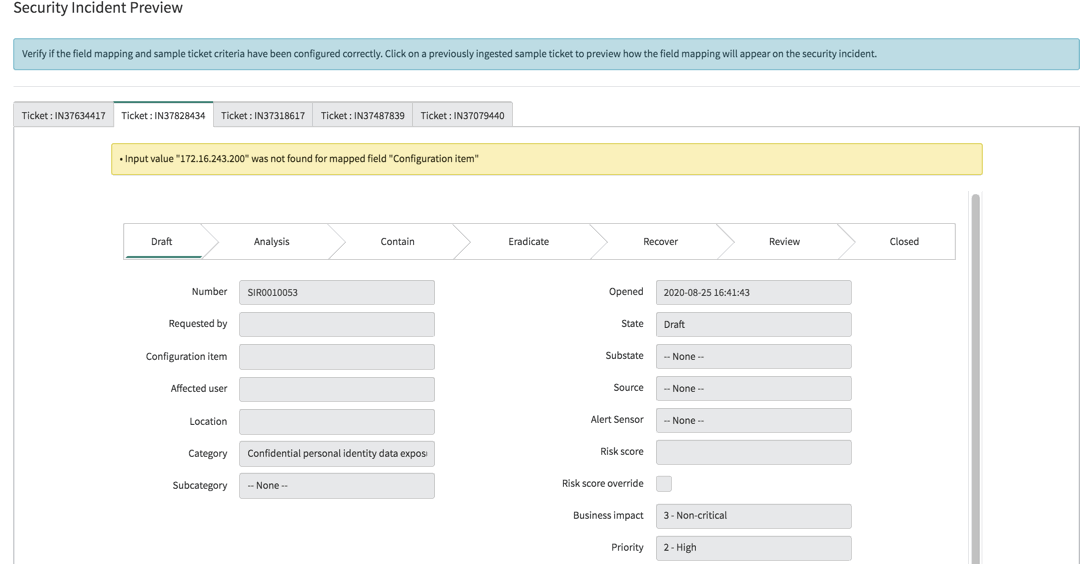Image resolution: width=1080 pixels, height=564 pixels.
Task: Expand the Subcategory dropdown
Action: (337, 485)
